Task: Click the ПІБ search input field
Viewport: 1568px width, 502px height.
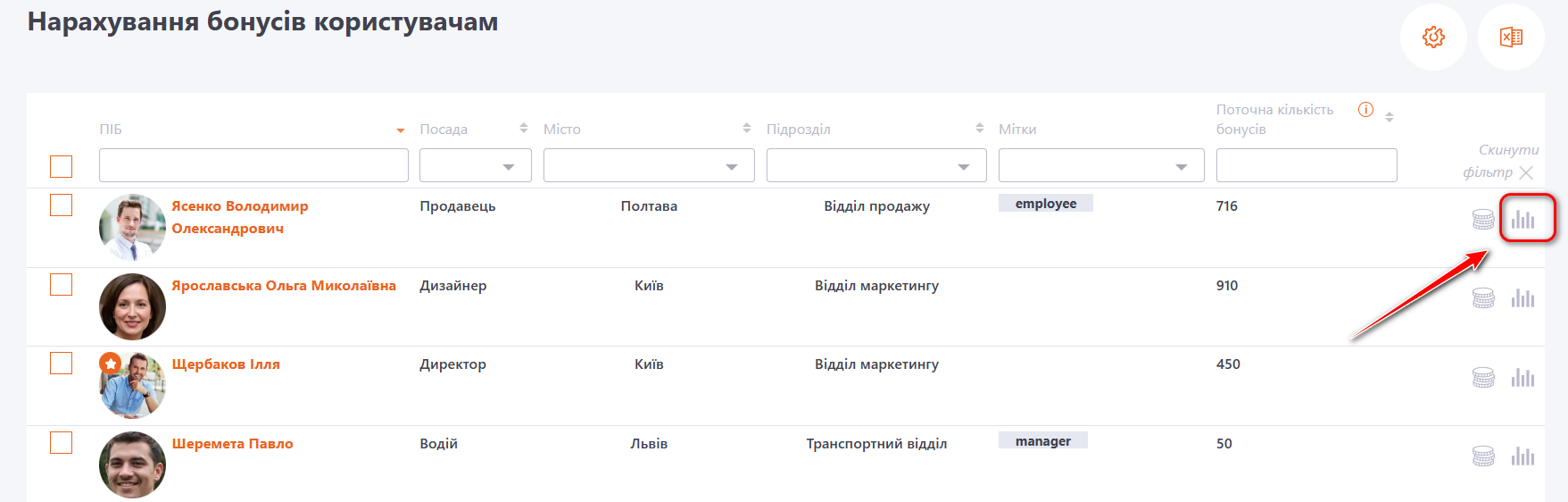Action: pos(253,166)
